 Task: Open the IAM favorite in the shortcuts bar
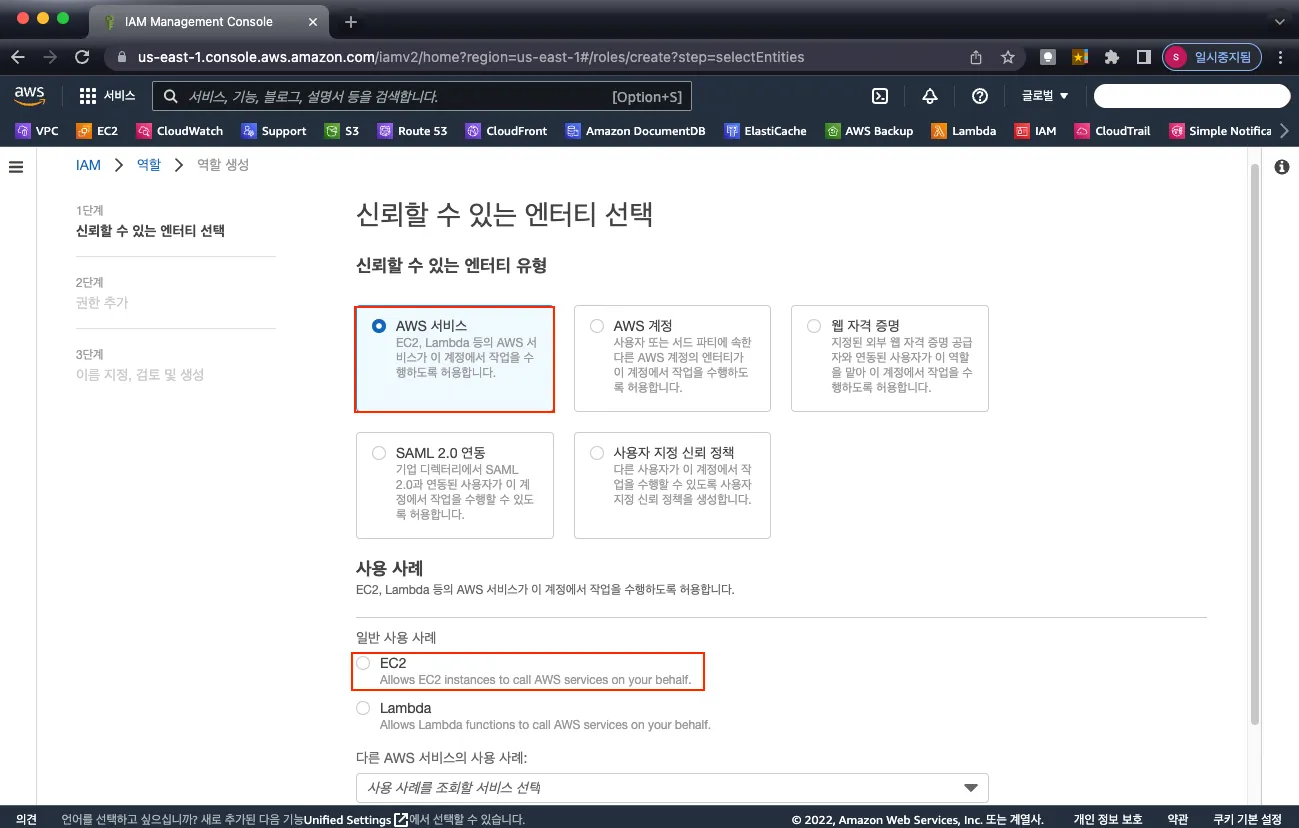1035,131
